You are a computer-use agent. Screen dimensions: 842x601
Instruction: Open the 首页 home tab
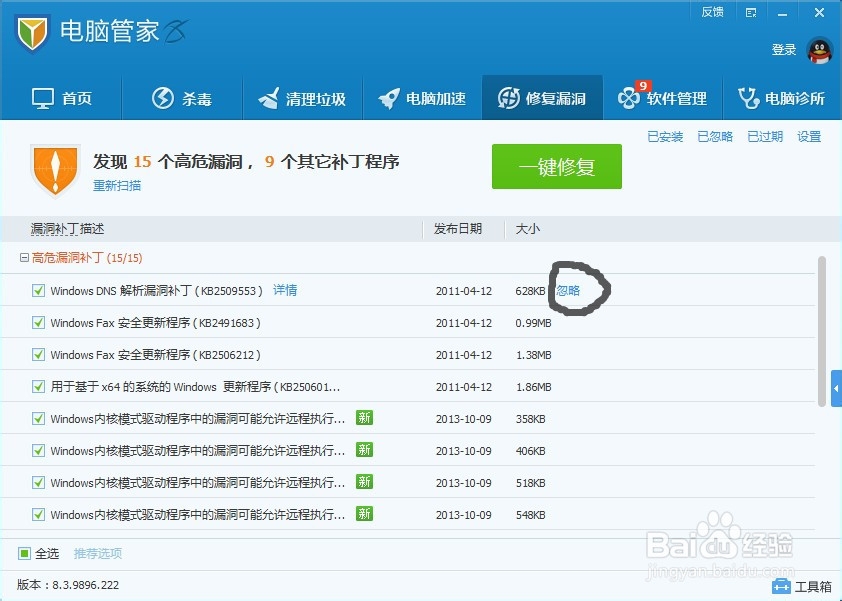tap(61, 98)
